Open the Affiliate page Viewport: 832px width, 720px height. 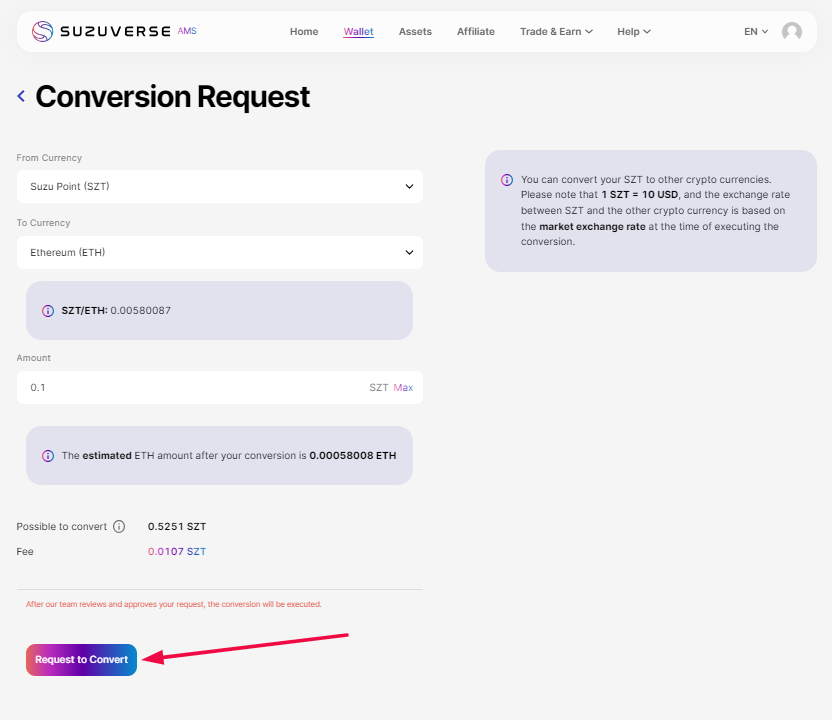tap(476, 32)
